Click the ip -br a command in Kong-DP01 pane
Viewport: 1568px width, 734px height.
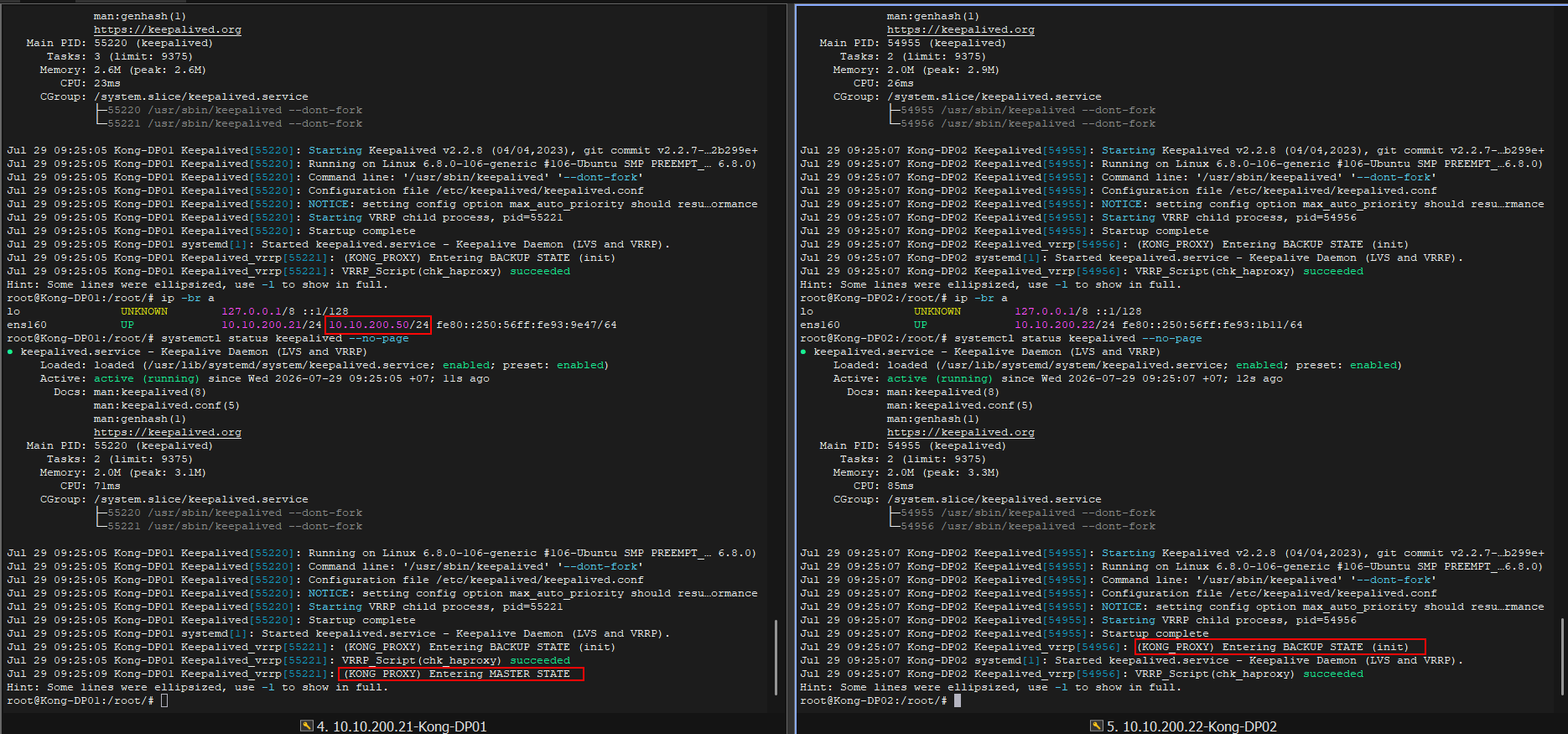click(x=188, y=298)
